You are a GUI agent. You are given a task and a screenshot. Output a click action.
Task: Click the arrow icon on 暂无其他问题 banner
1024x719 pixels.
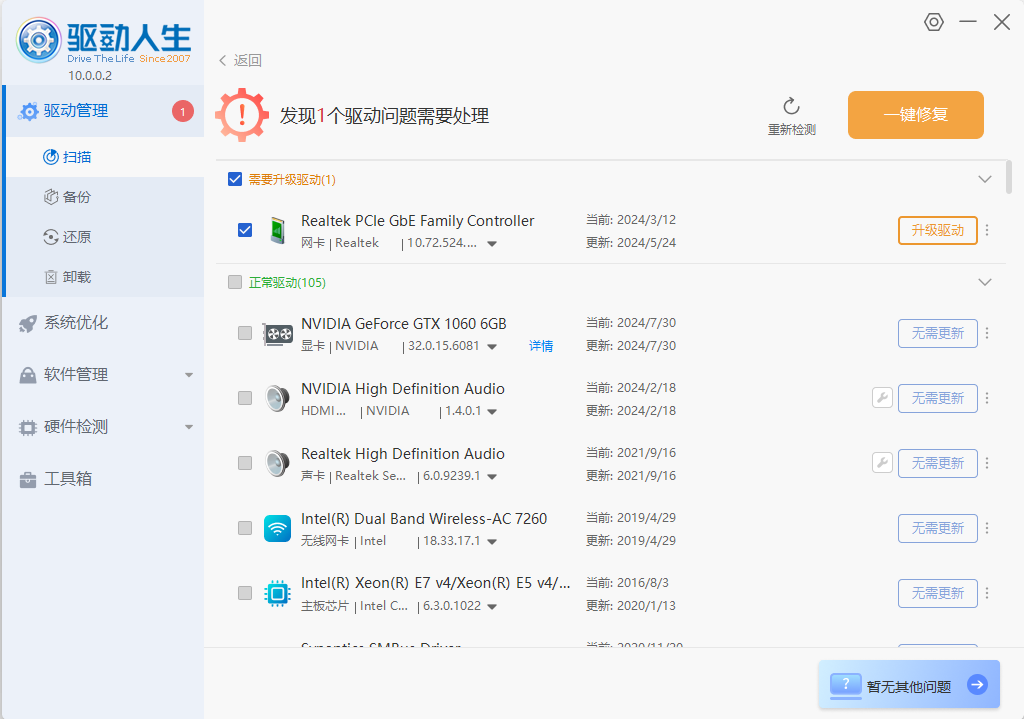(x=977, y=685)
